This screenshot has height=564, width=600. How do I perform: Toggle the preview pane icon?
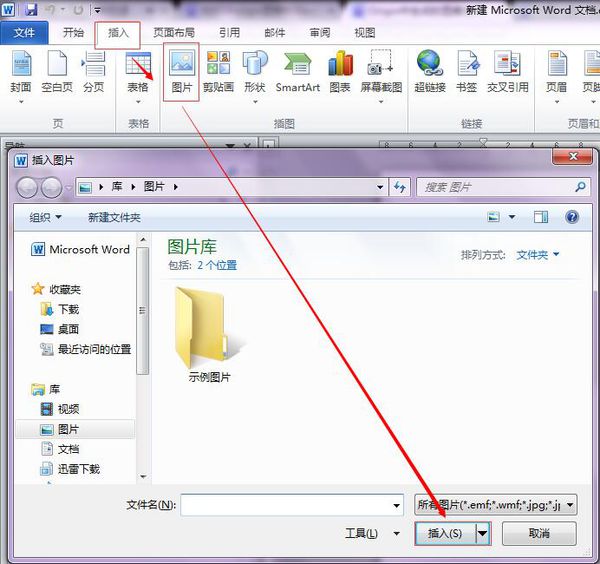541,217
